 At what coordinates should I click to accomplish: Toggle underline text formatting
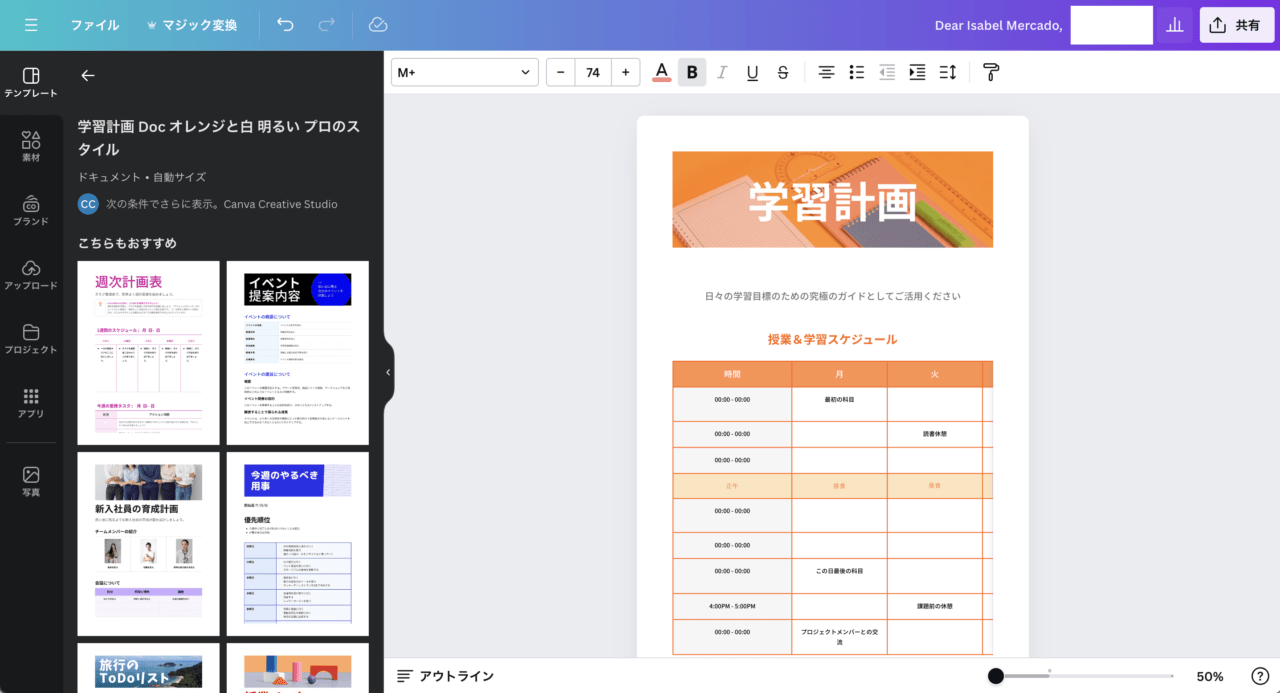[752, 72]
